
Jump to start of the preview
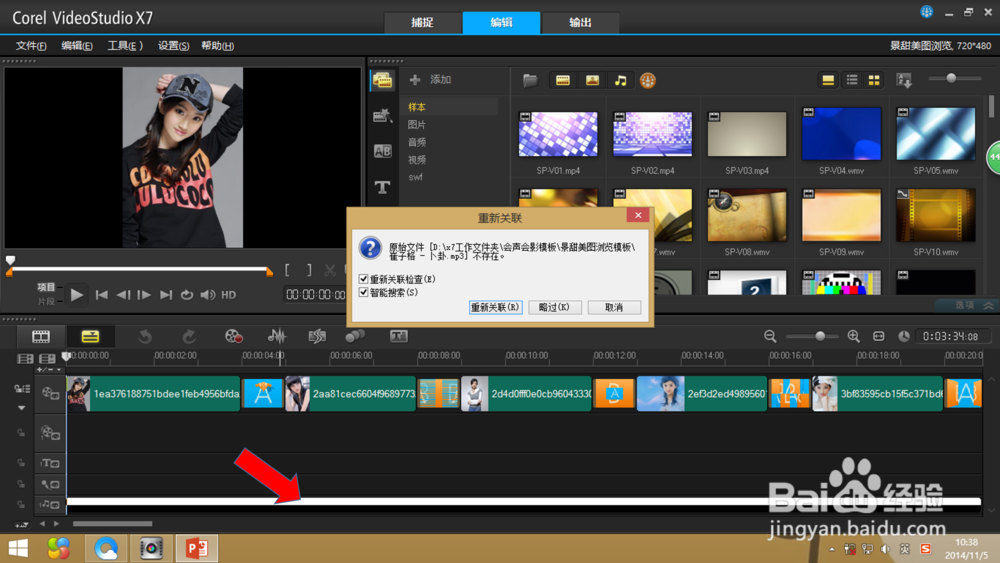101,295
